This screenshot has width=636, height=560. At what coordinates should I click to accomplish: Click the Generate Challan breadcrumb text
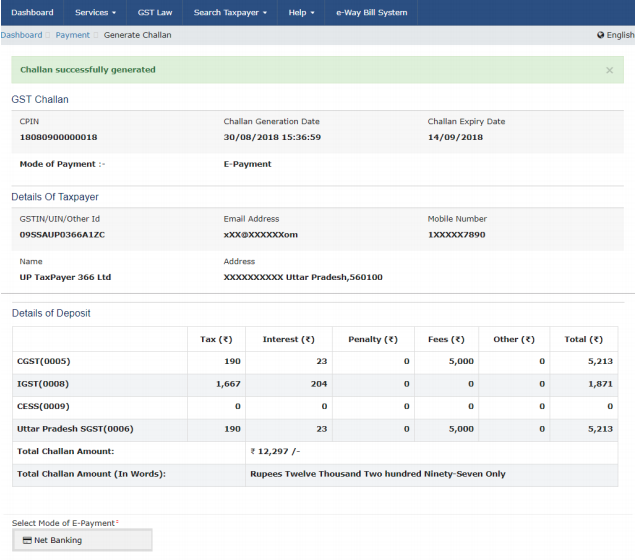(x=137, y=35)
